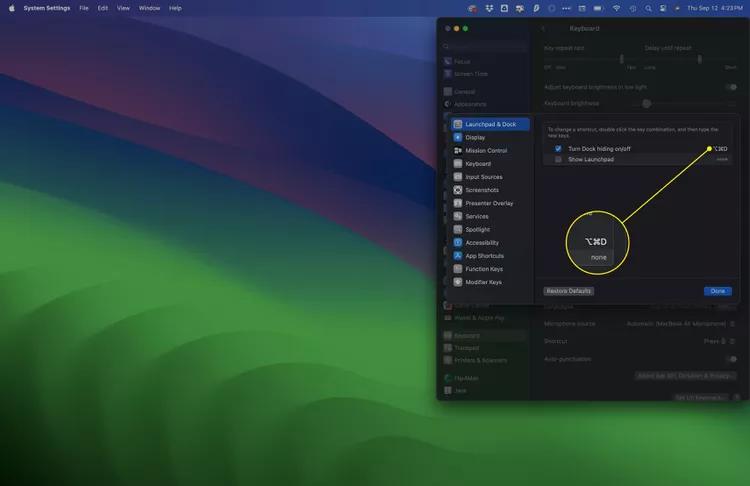Select the Screenshots category icon

pos(458,190)
